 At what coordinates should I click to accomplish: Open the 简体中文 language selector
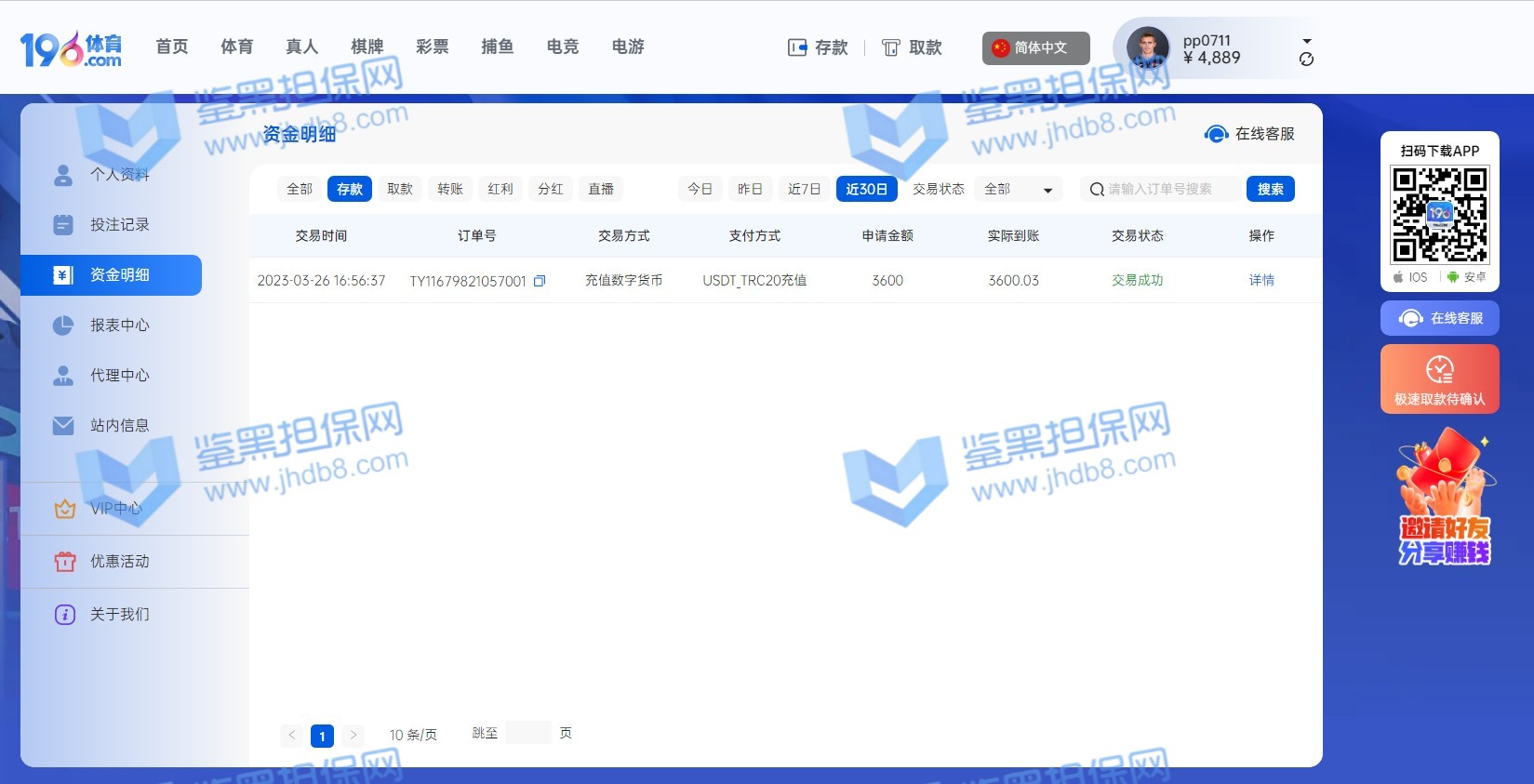(x=1035, y=47)
